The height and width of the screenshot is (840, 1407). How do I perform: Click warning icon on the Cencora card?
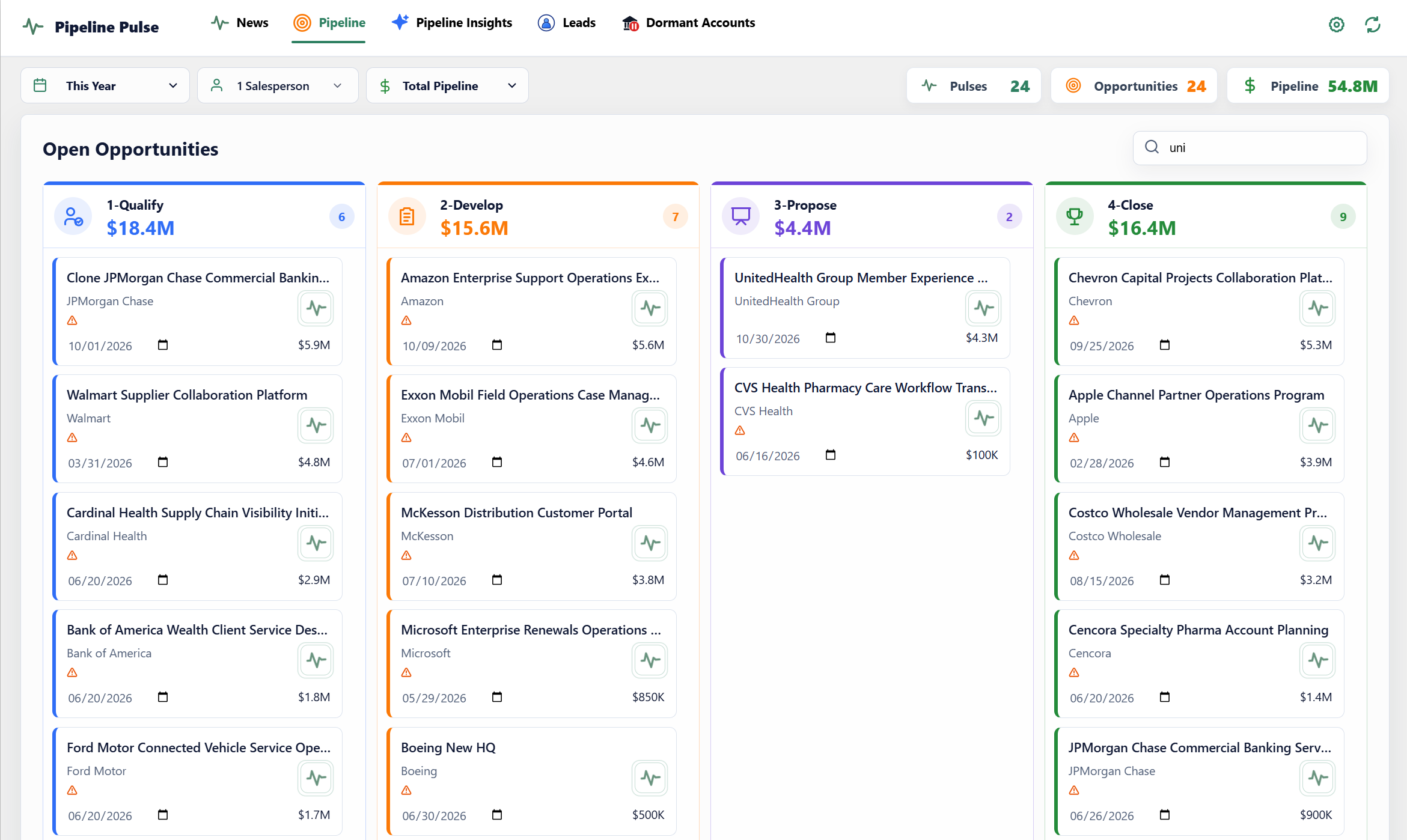1074,672
